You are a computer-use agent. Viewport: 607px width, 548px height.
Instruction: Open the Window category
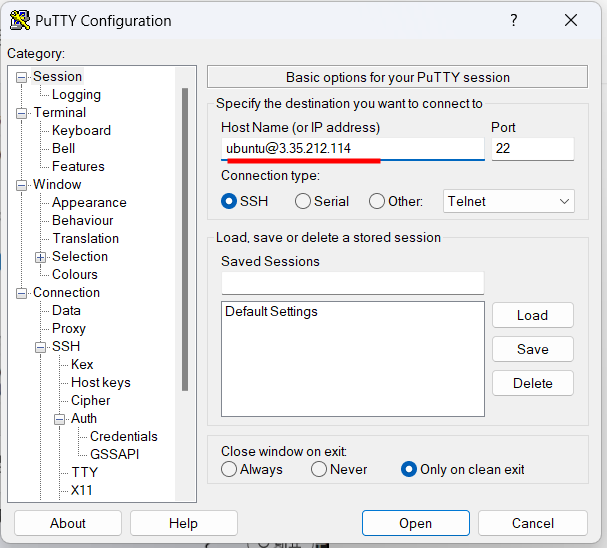(x=57, y=185)
